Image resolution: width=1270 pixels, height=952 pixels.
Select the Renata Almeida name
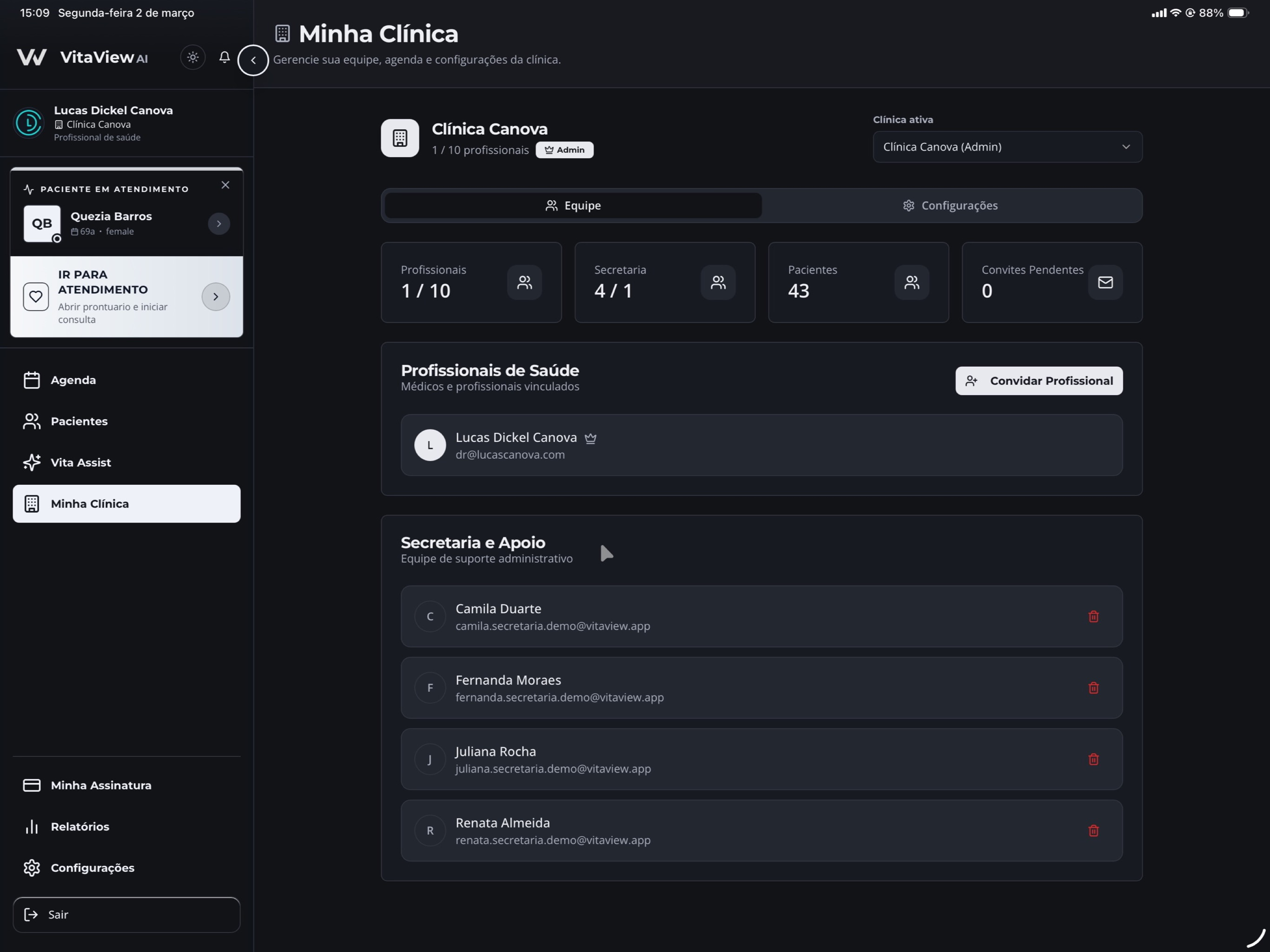point(503,823)
